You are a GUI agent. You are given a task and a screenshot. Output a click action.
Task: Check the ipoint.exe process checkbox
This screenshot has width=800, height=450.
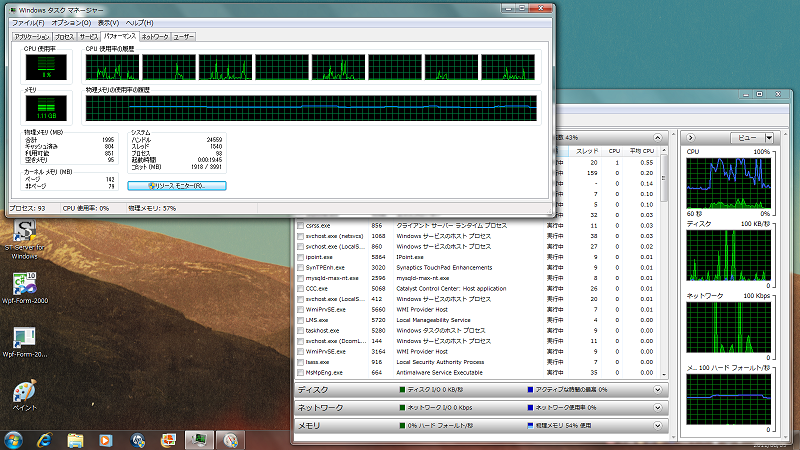[x=301, y=257]
